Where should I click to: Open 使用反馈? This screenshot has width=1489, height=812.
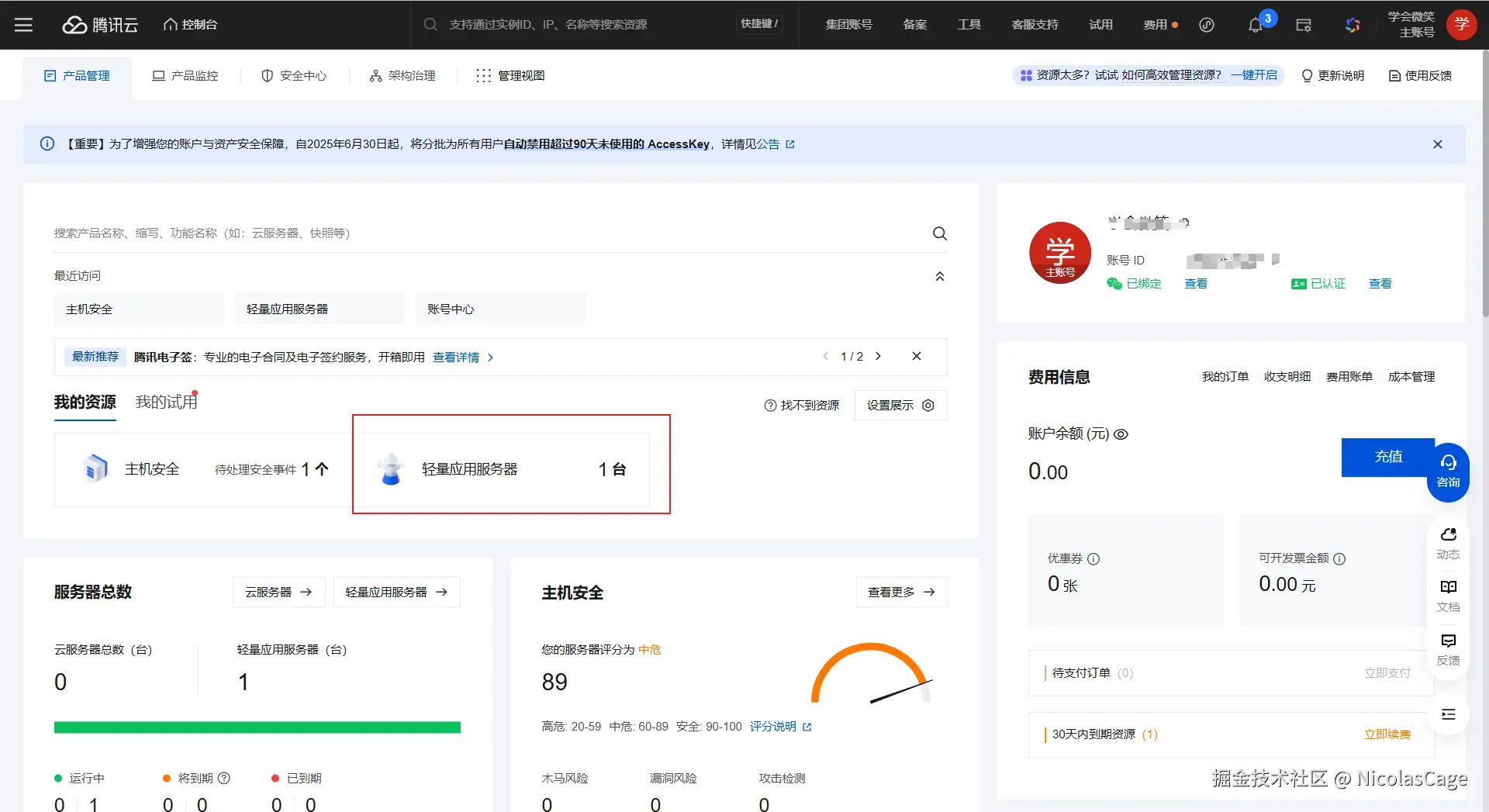(1421, 76)
